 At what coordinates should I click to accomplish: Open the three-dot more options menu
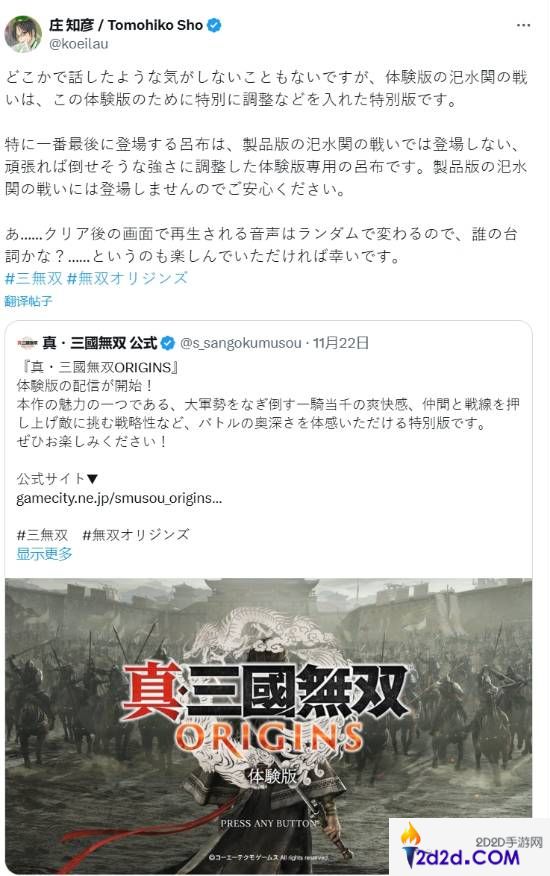[523, 26]
